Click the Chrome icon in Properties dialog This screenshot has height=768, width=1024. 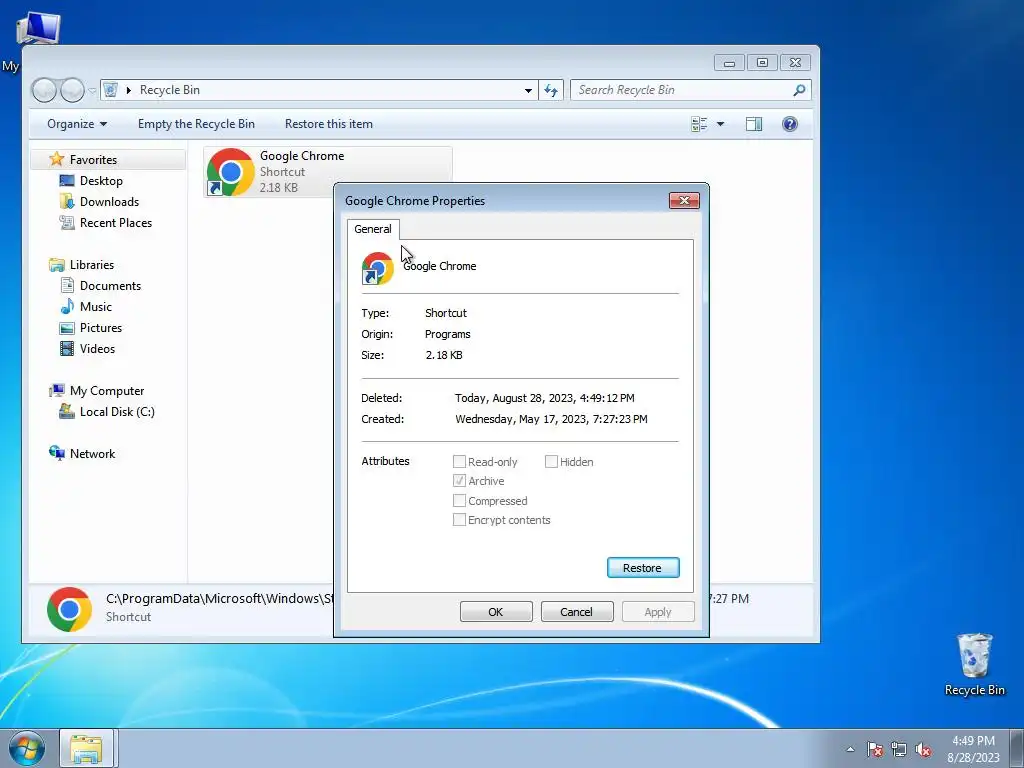pos(378,268)
